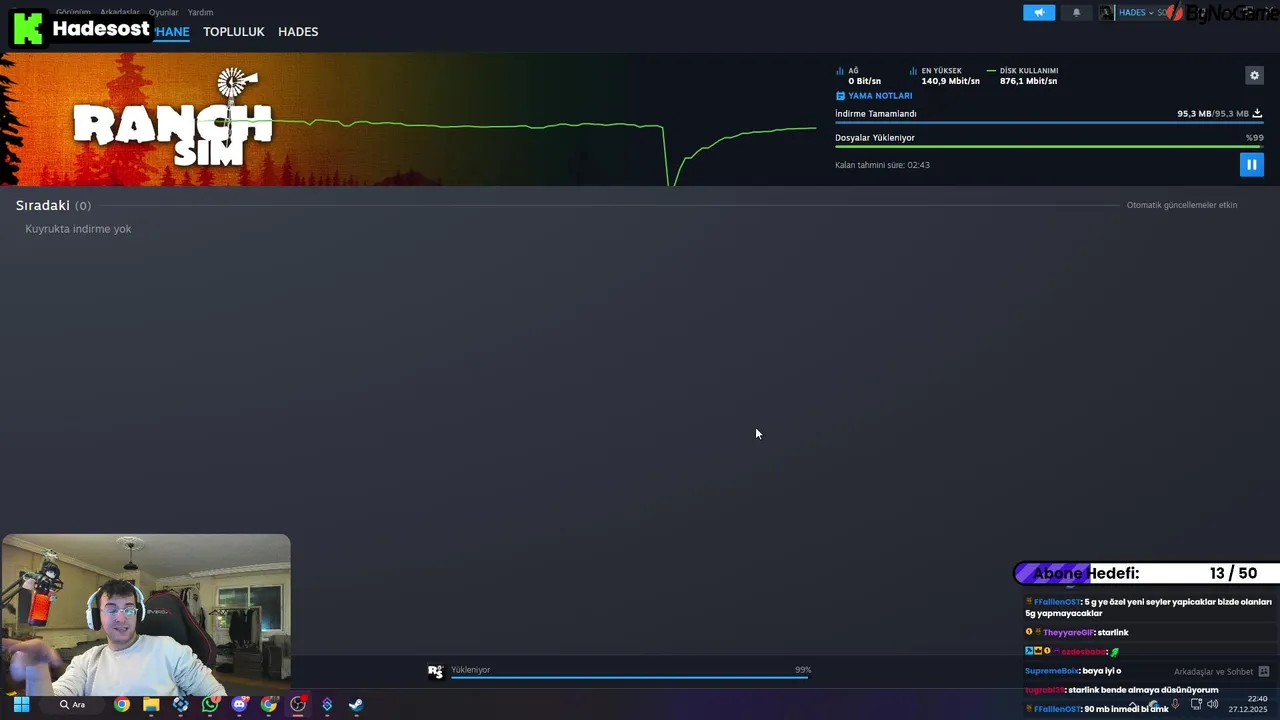Click 'Kuyrukta indirme yok' text
Viewport: 1280px width, 720px height.
[78, 229]
